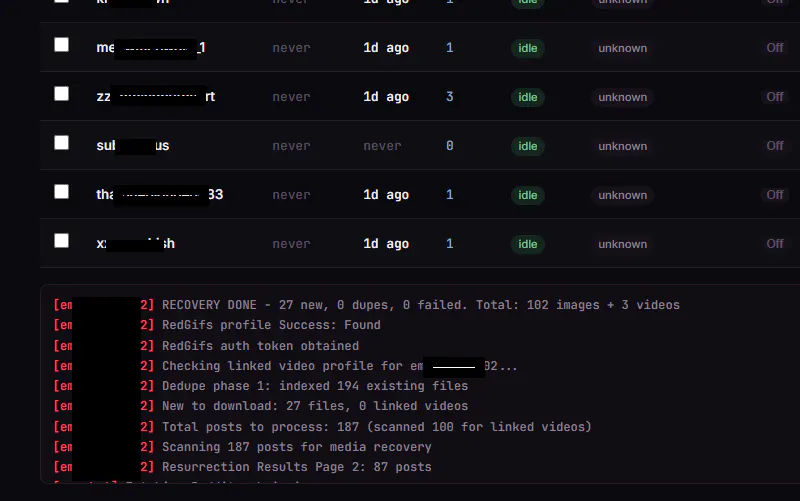Image resolution: width=800 pixels, height=501 pixels.
Task: Click the 'RedGifs auth token obtained' log line
Action: 206,346
